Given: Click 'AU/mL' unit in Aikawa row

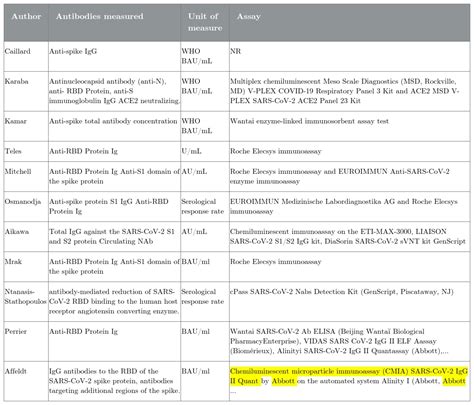Looking at the screenshot, I should click(205, 236).
